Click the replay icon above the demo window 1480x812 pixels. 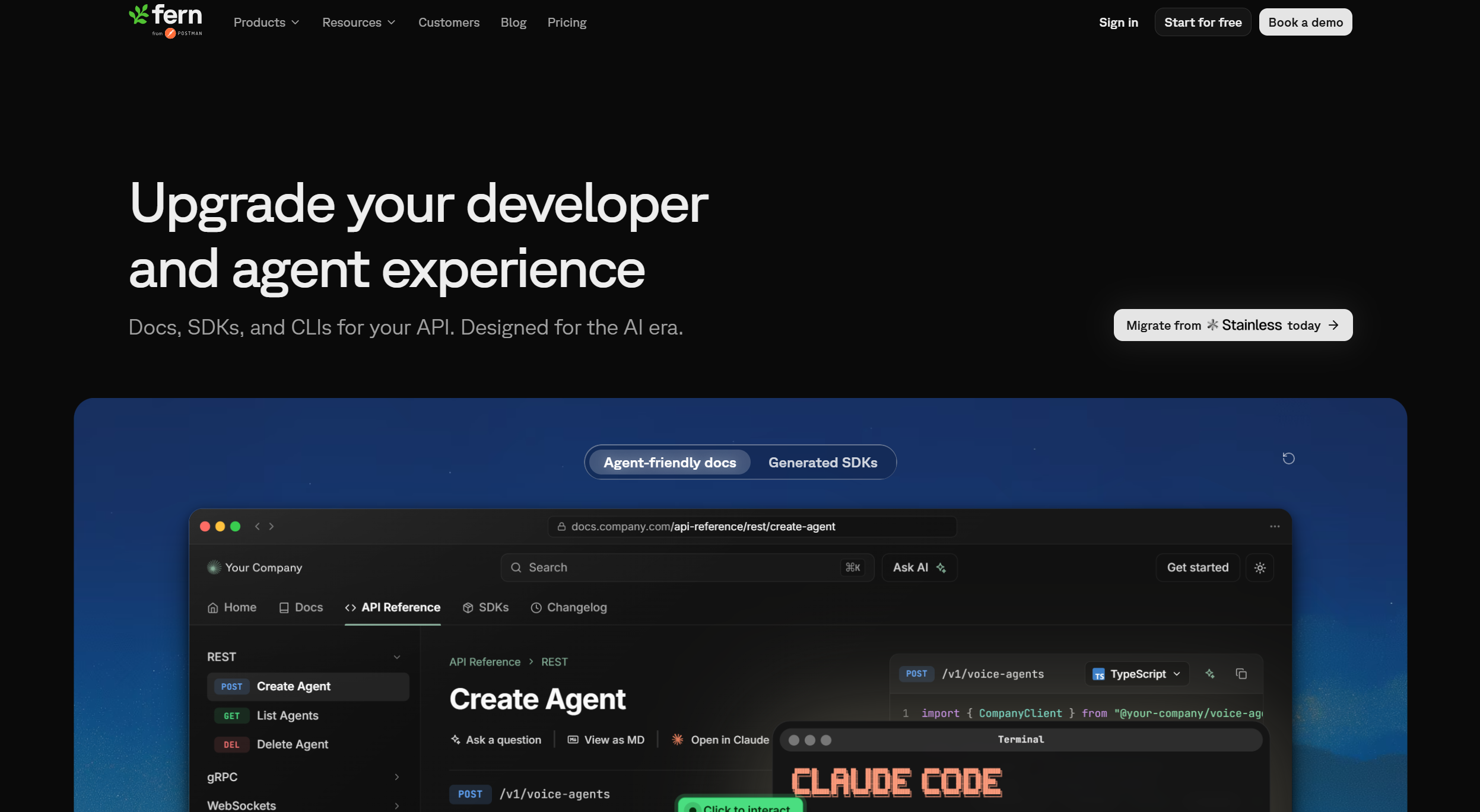tap(1288, 458)
